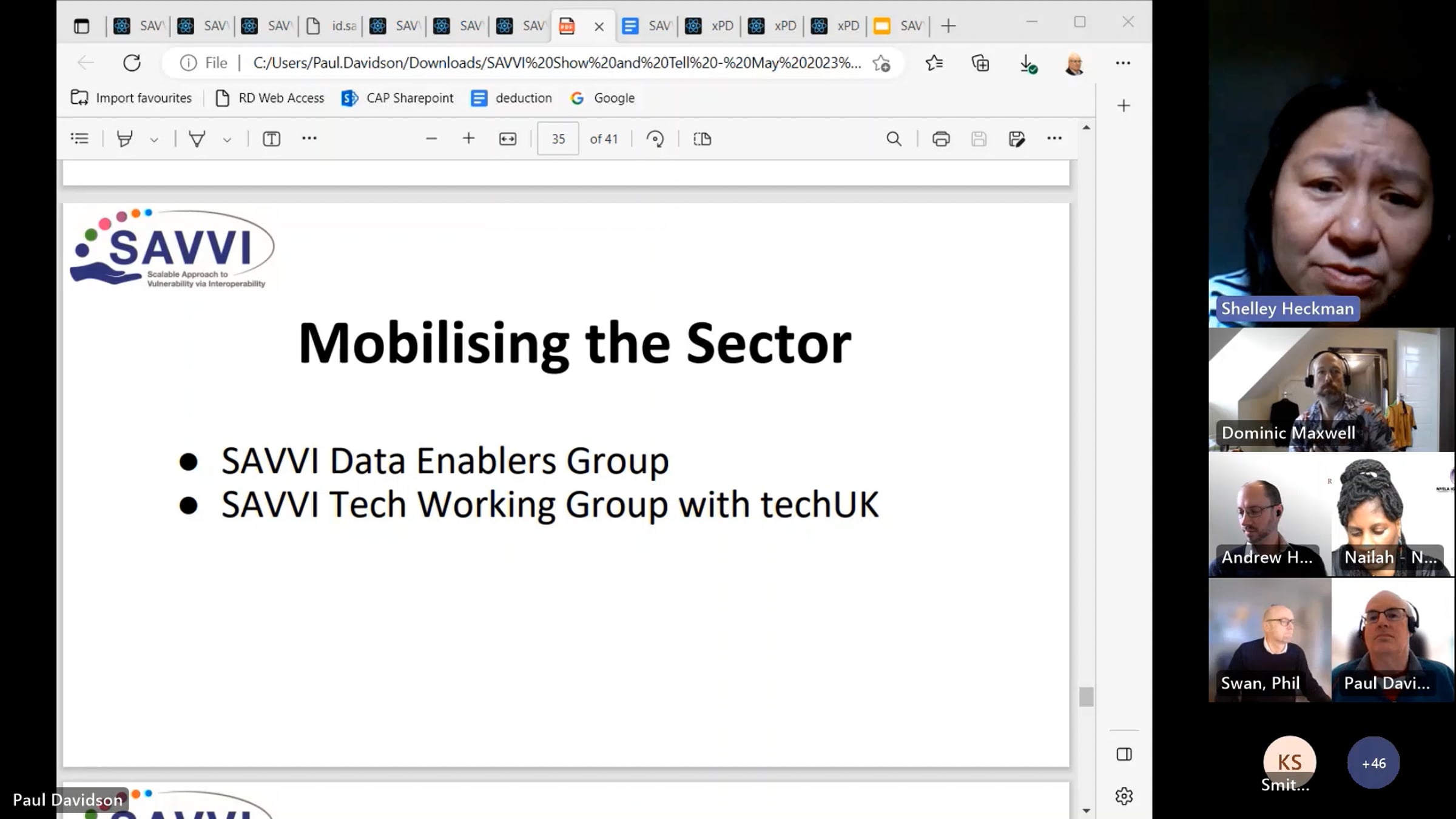Viewport: 1456px width, 819px height.
Task: Click the 'Paul Davidson' presenter name label
Action: click(67, 800)
